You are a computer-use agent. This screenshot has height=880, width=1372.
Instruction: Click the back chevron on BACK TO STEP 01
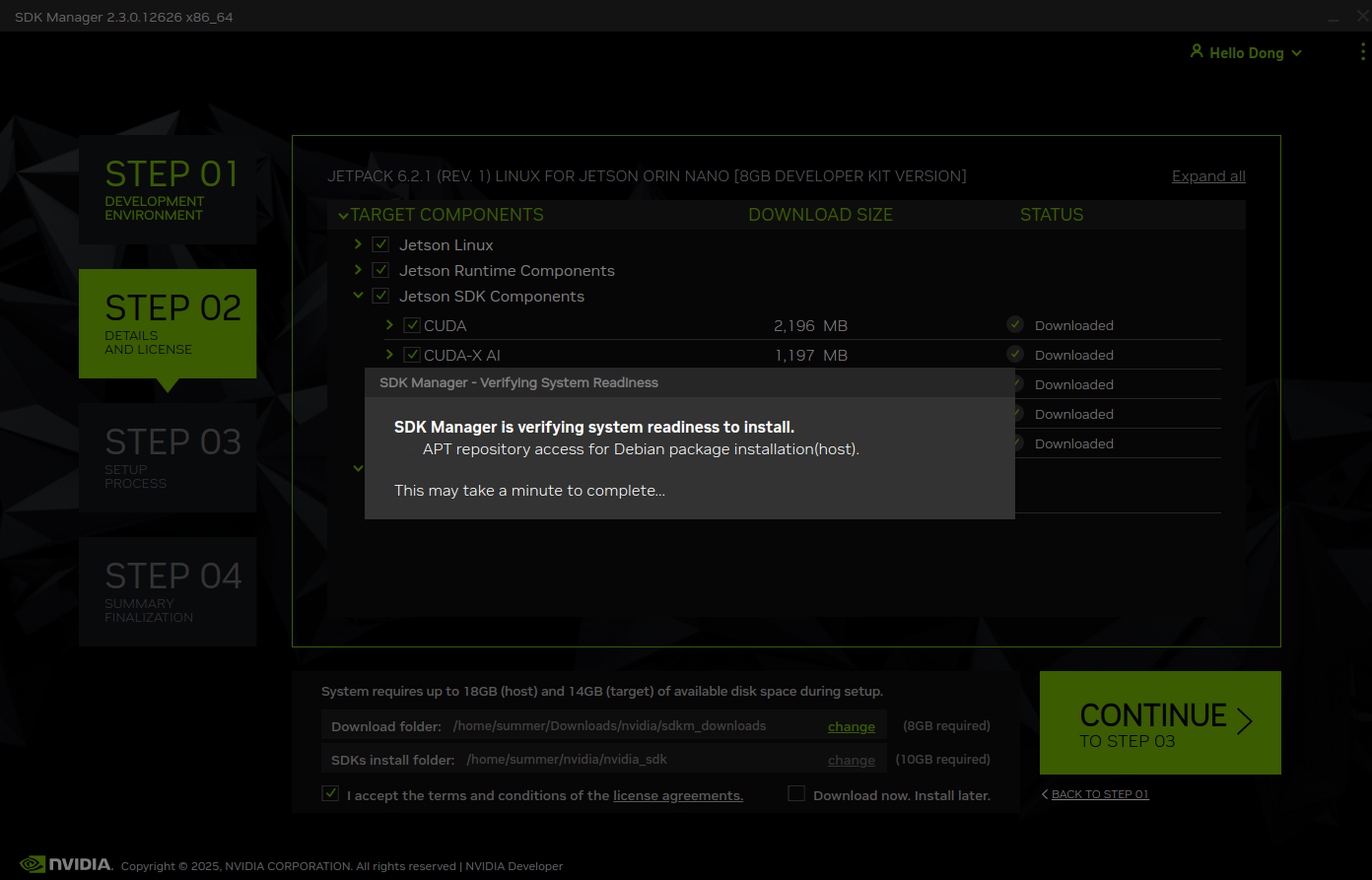point(1045,793)
